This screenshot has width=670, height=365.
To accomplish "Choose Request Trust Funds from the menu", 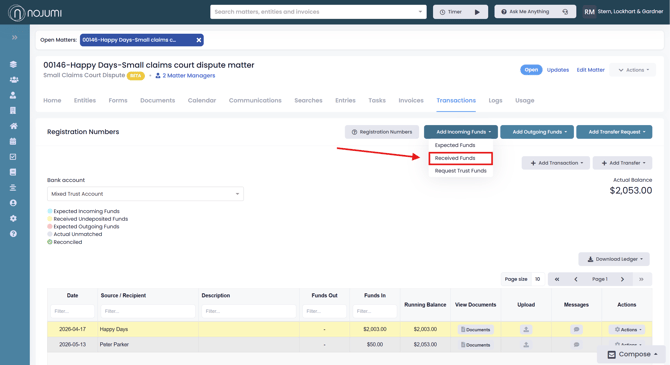I will tap(460, 171).
